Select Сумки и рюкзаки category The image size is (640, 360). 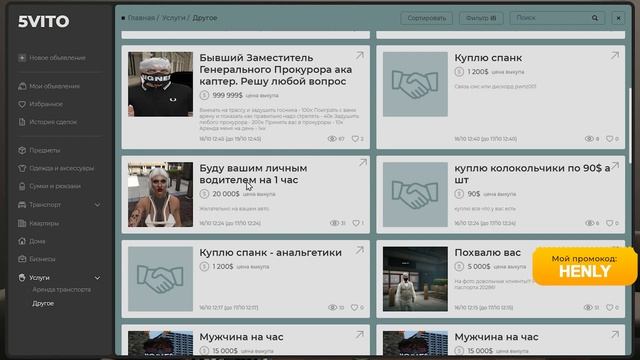[x=49, y=186]
